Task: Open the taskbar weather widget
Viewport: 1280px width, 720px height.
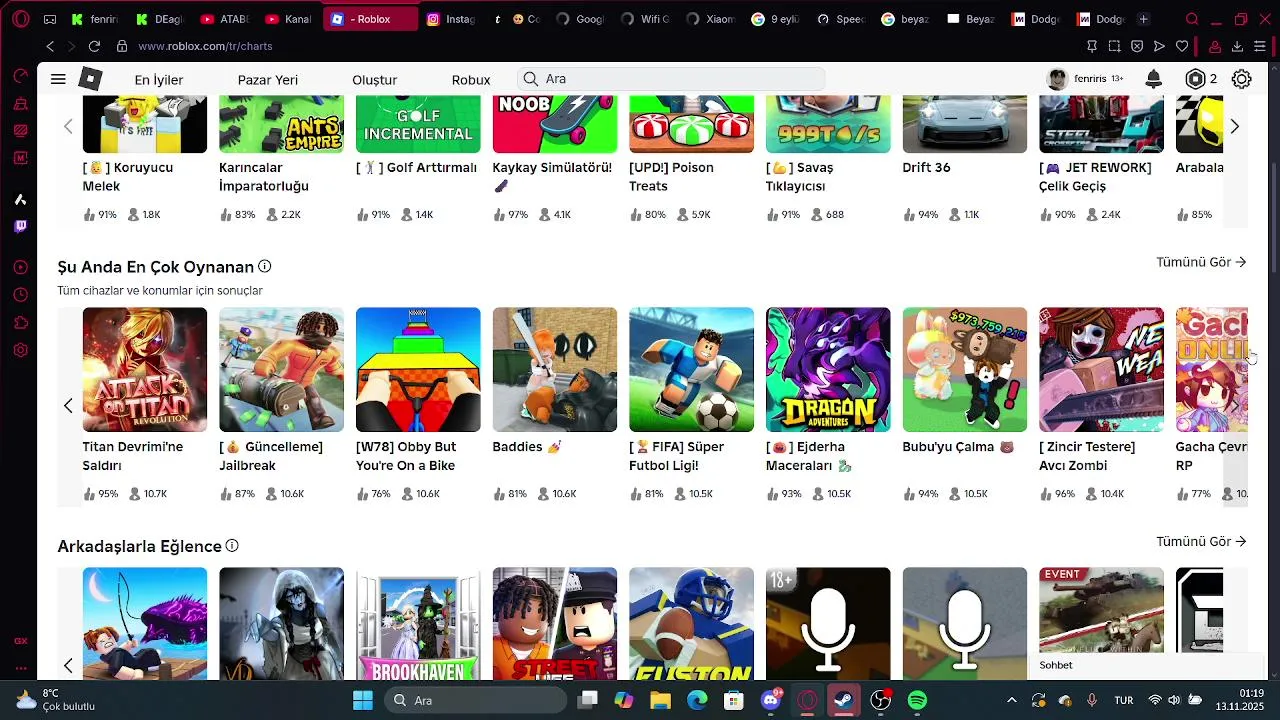Action: 55,700
